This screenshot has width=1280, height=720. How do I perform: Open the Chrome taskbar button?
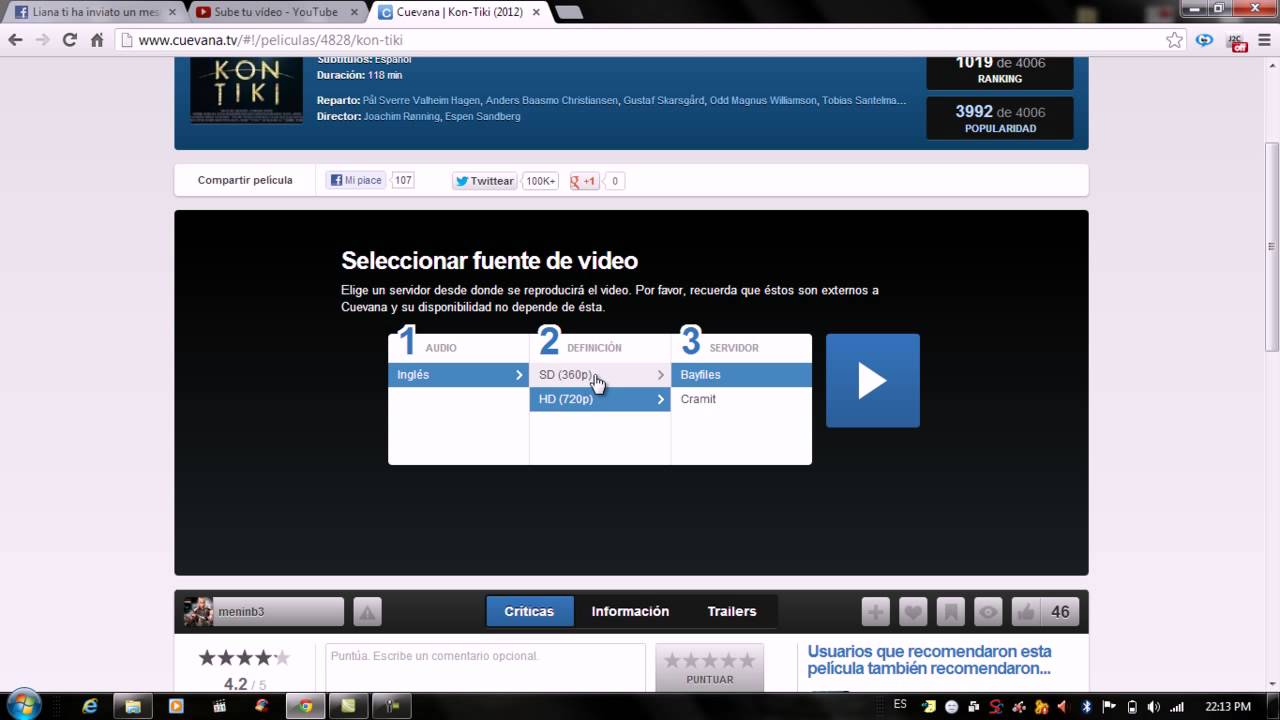(x=306, y=706)
